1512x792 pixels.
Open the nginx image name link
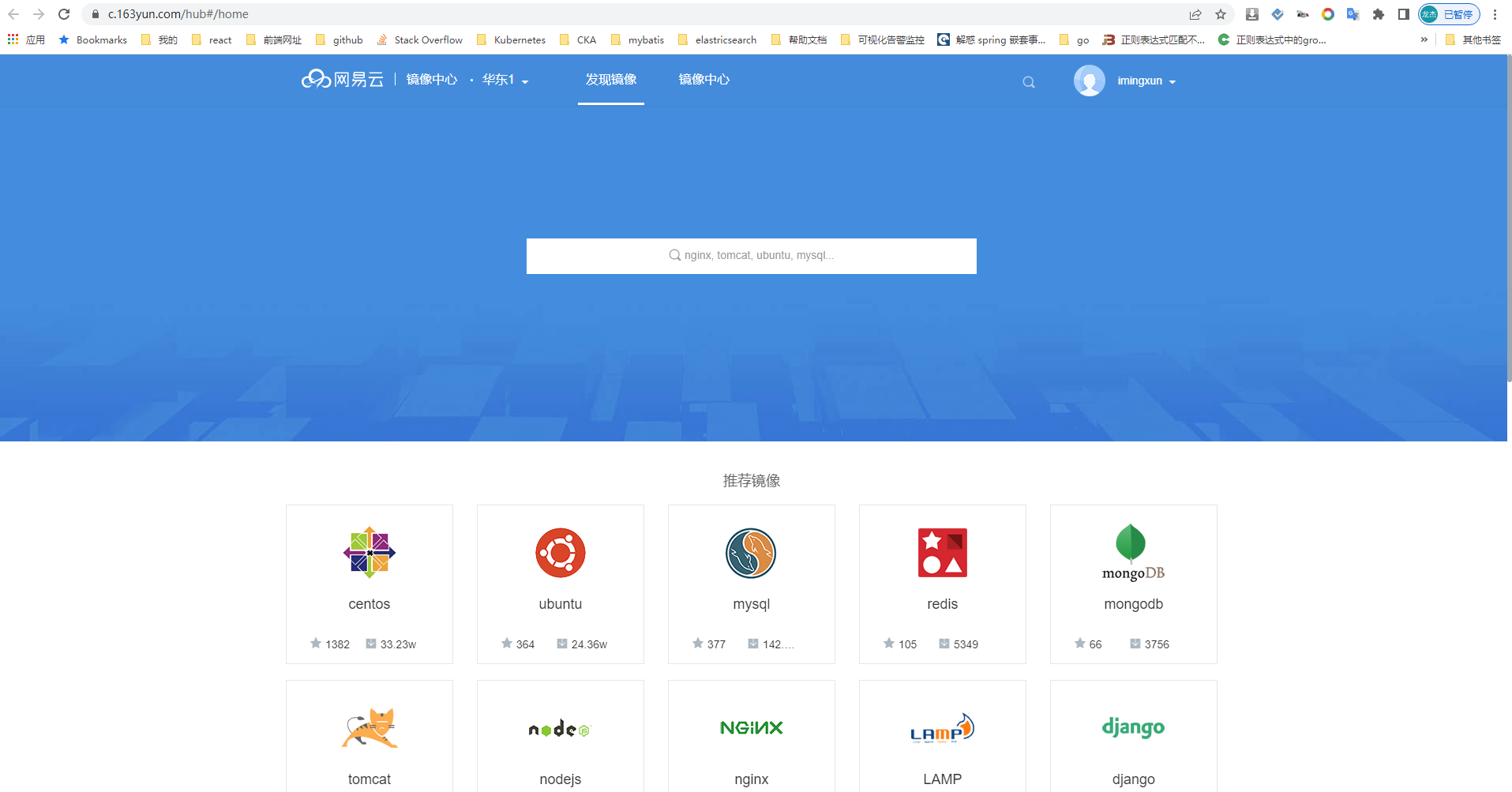[751, 779]
